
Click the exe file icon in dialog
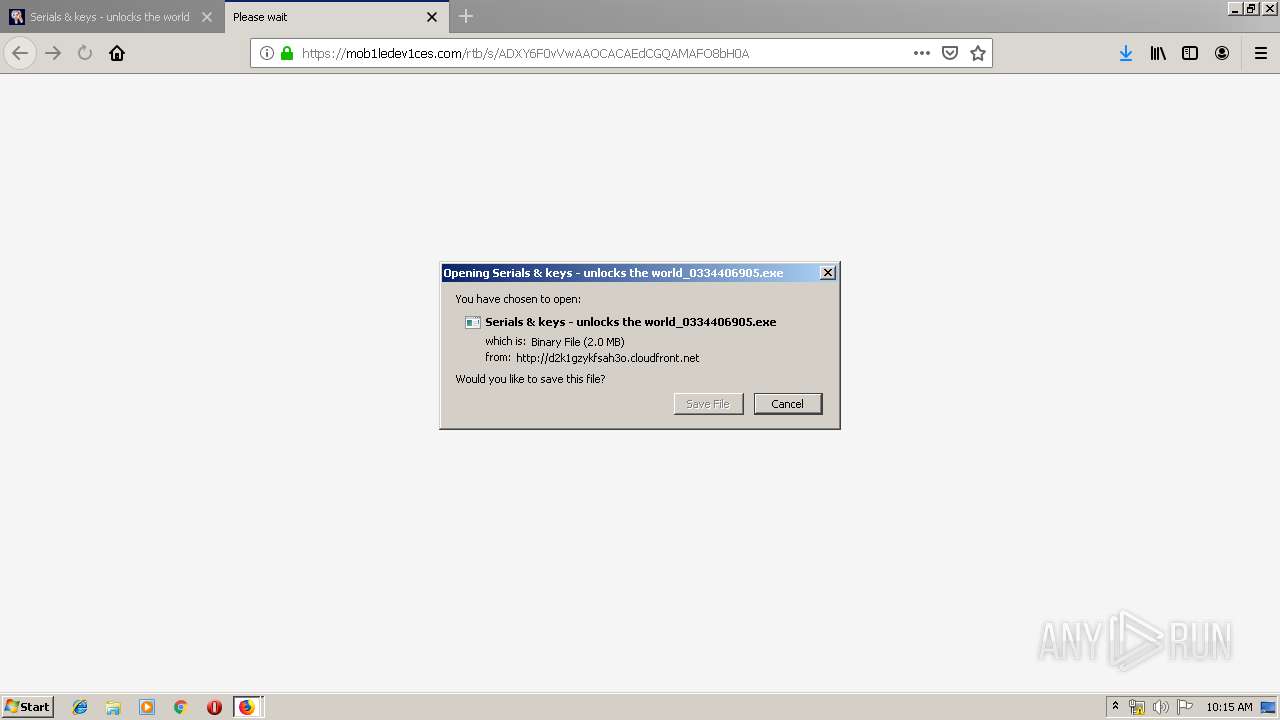(473, 322)
